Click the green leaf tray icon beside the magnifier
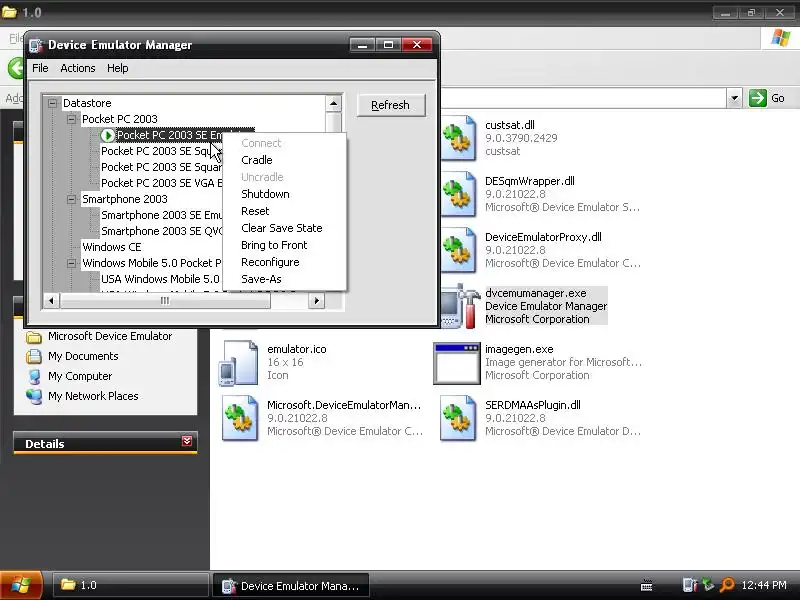Image resolution: width=800 pixels, height=600 pixels. click(x=708, y=585)
